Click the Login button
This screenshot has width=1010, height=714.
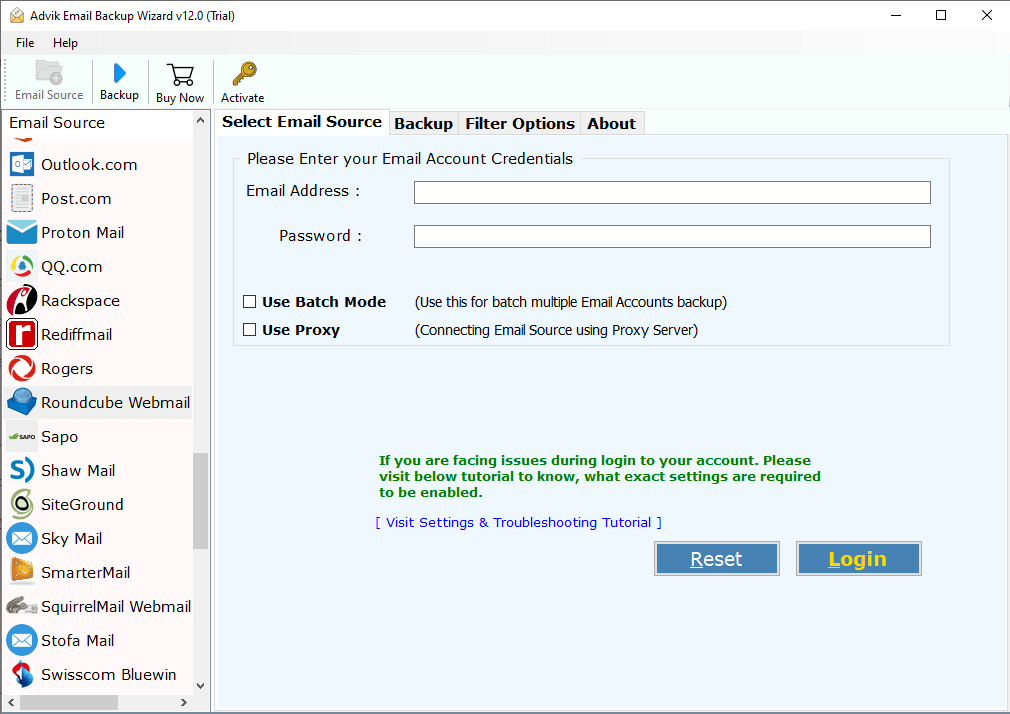coord(858,559)
